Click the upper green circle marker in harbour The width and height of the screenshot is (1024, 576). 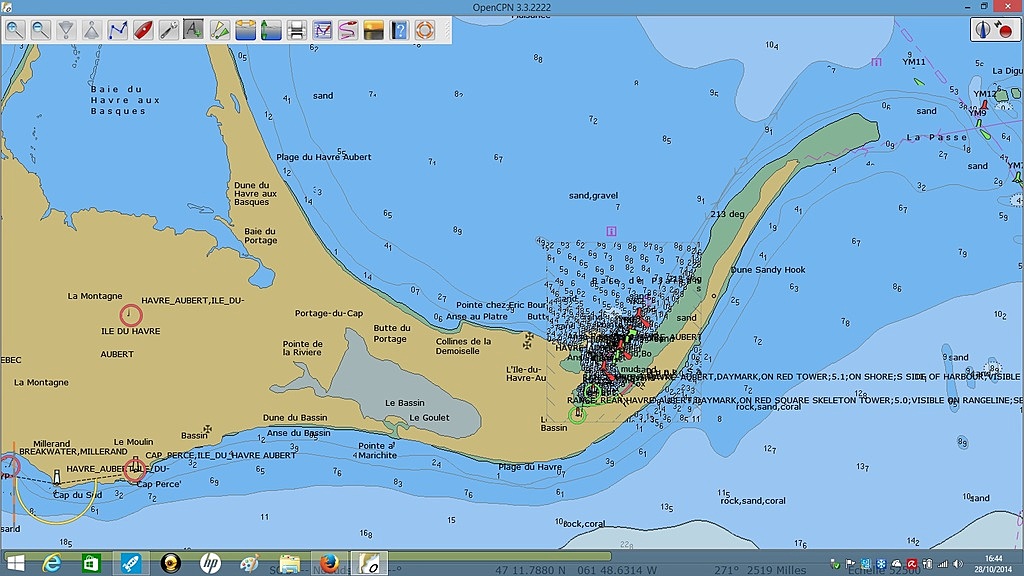click(x=592, y=392)
